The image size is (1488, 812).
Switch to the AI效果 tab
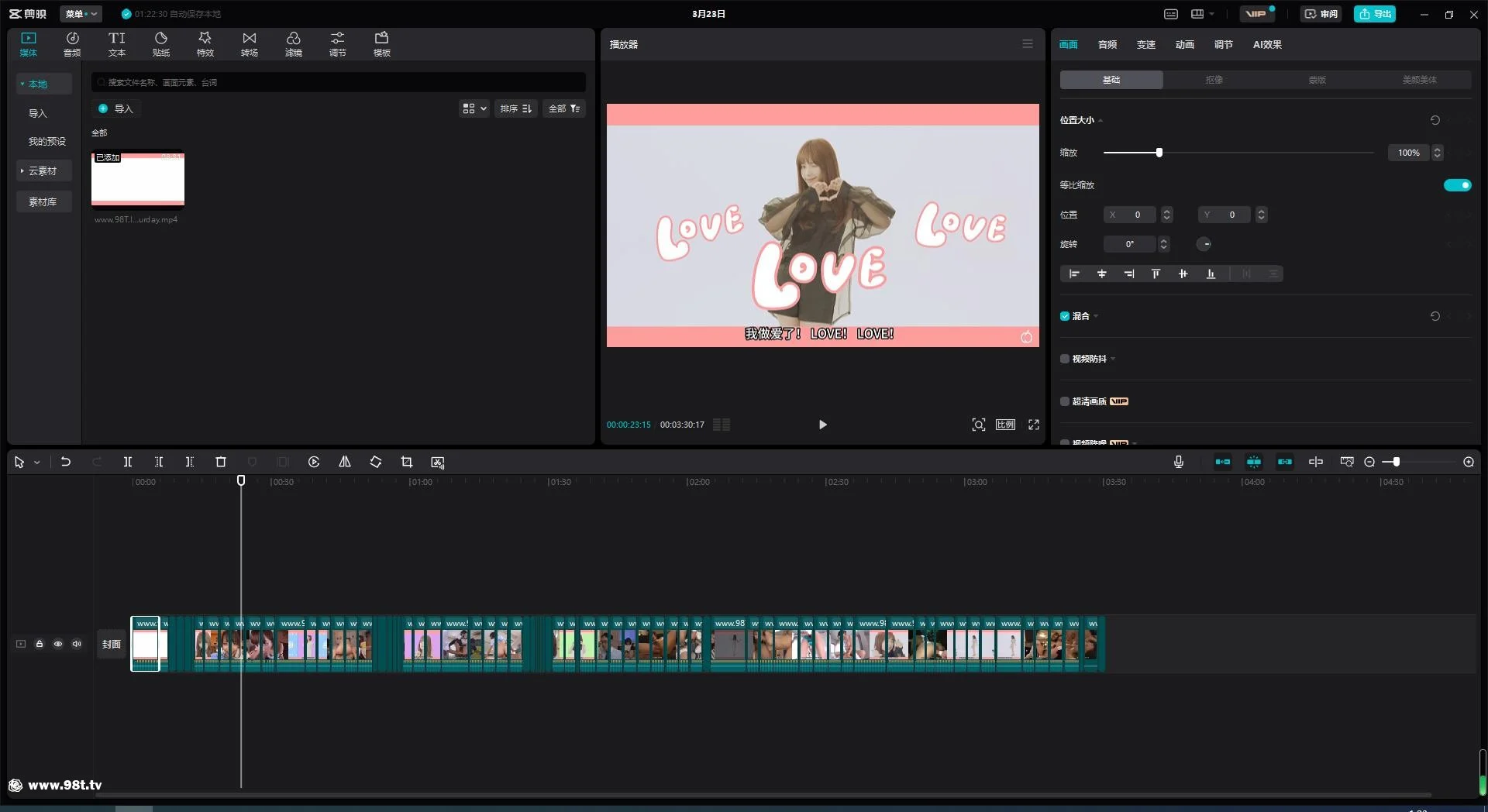(1267, 44)
